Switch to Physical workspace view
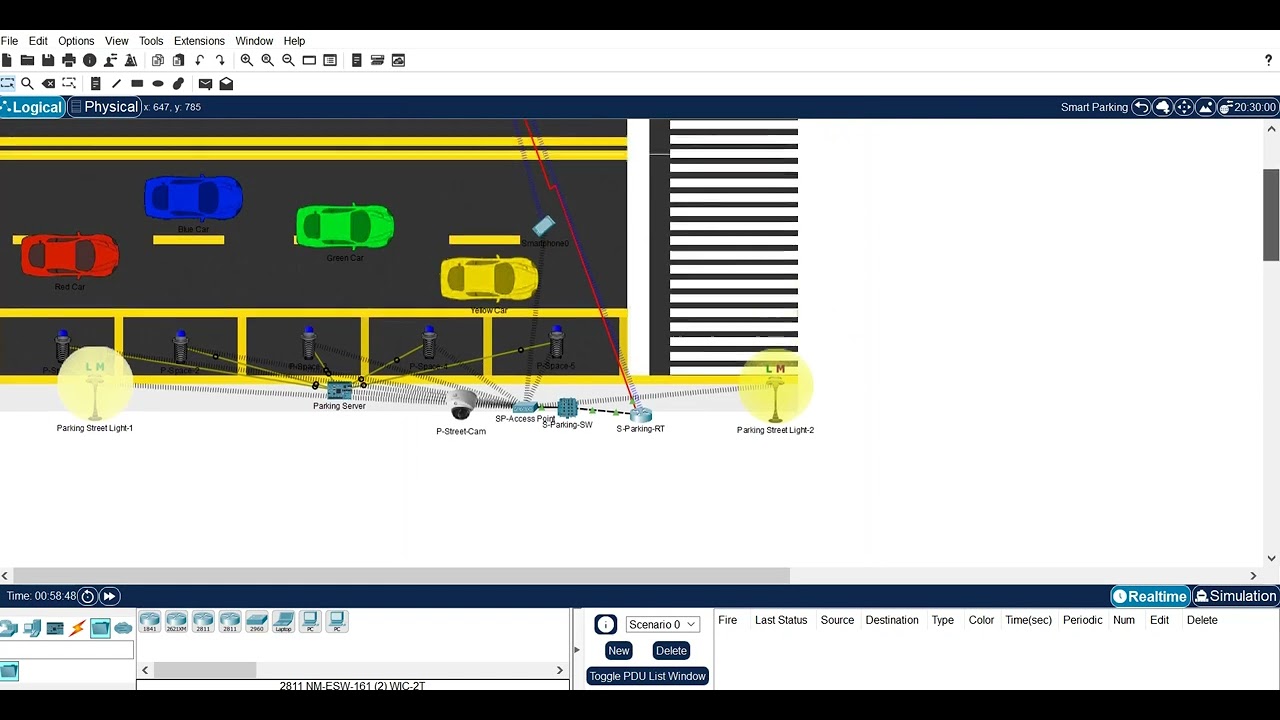This screenshot has width=1280, height=720. (x=104, y=107)
